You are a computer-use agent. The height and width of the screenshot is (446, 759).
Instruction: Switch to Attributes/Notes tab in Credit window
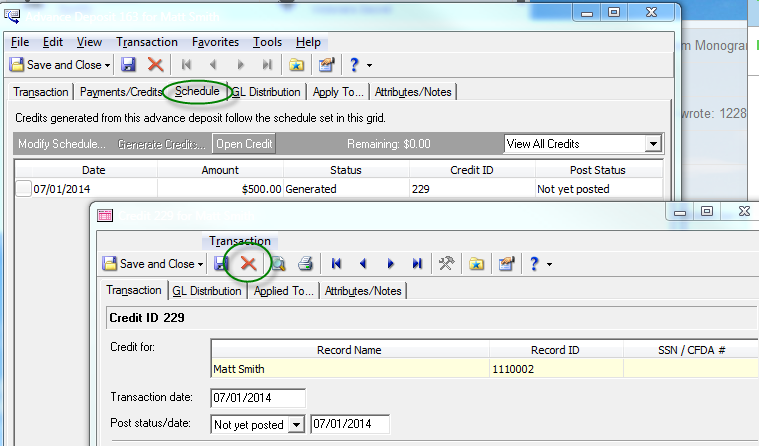coord(363,291)
